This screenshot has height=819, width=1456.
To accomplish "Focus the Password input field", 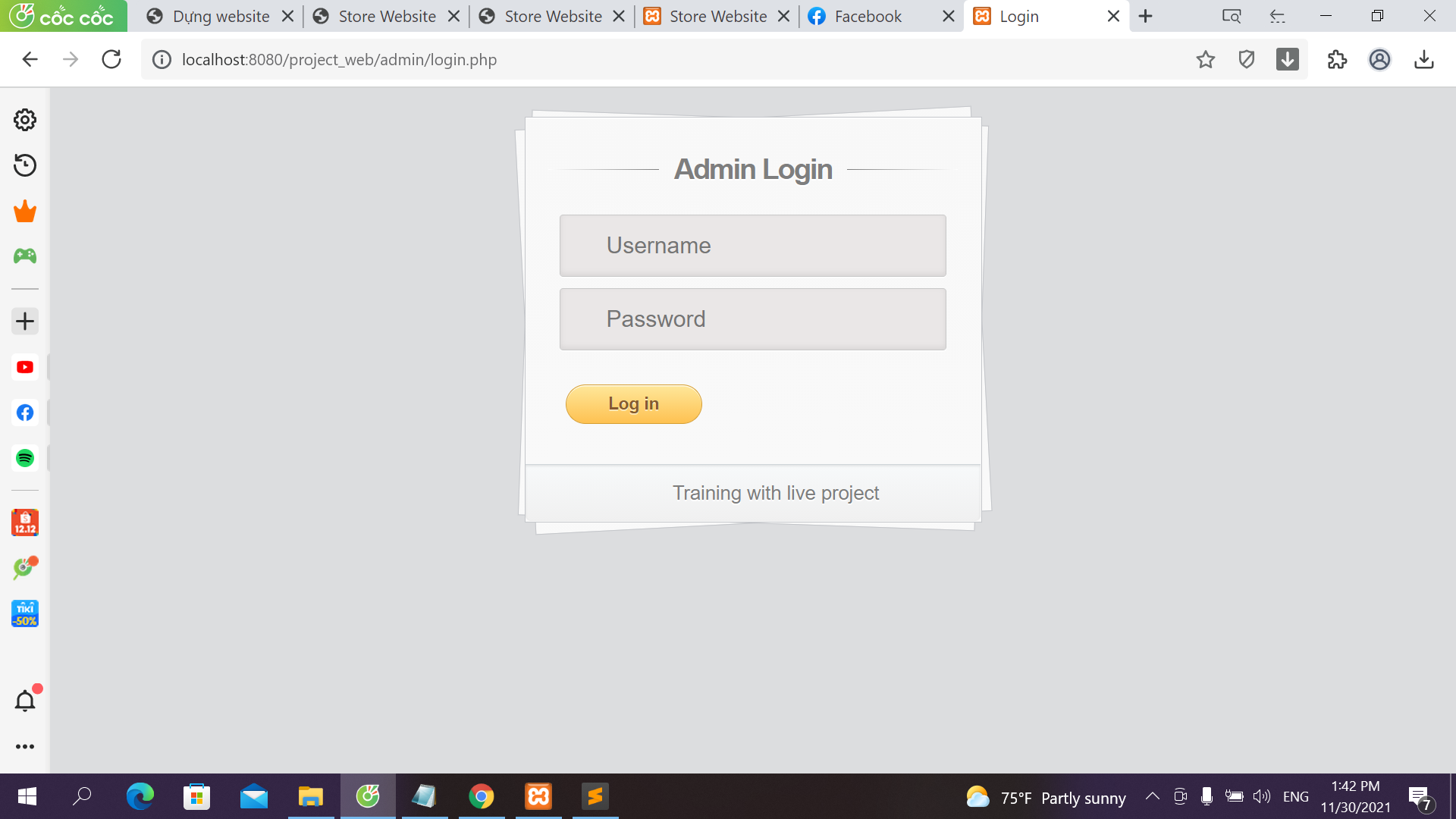I will point(752,319).
